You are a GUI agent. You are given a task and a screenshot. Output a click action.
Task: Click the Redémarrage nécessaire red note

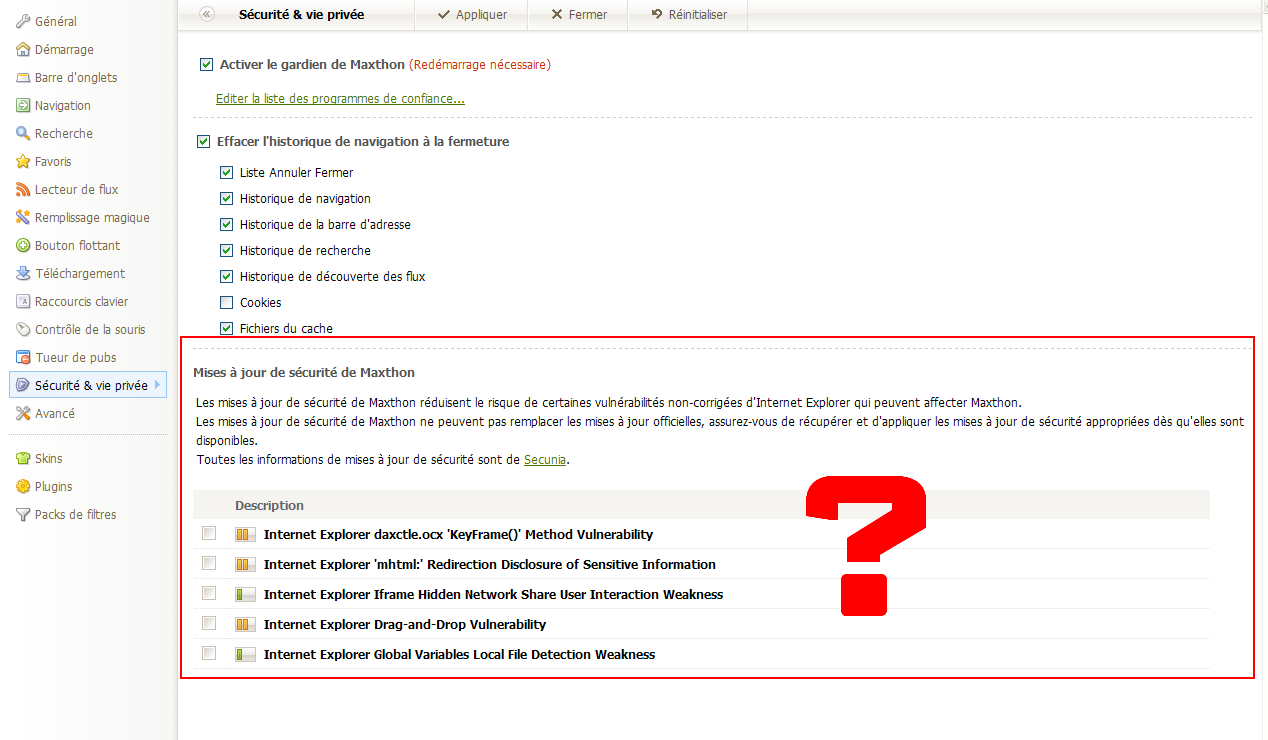coord(480,65)
